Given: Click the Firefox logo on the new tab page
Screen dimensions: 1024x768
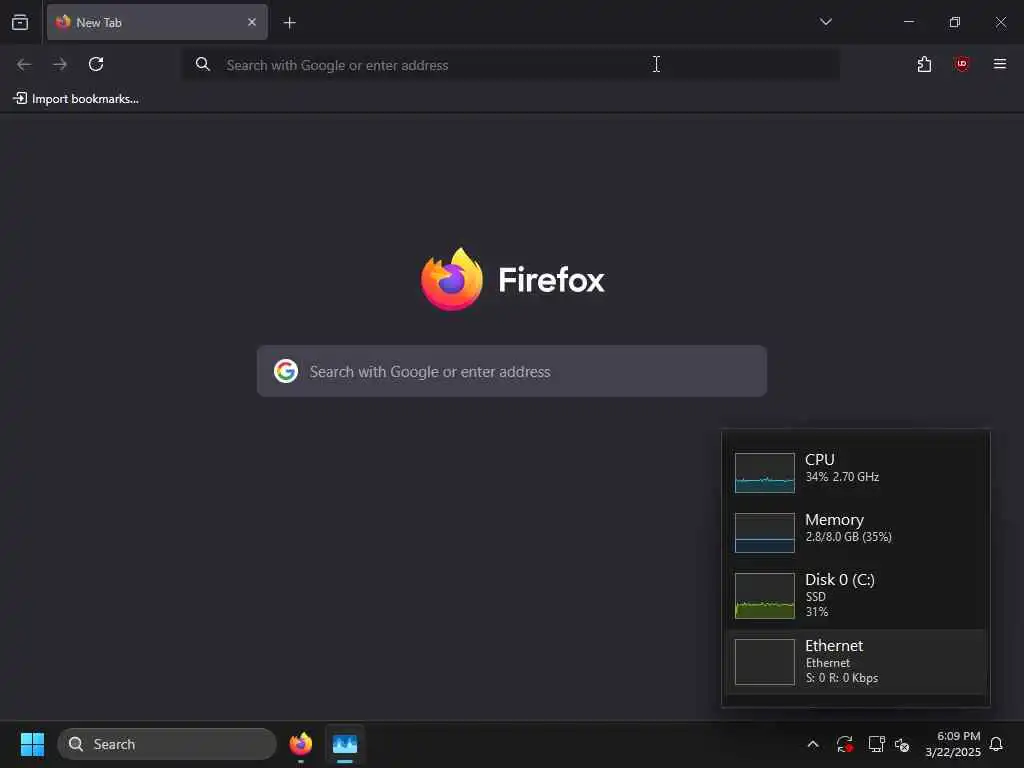Looking at the screenshot, I should [452, 280].
